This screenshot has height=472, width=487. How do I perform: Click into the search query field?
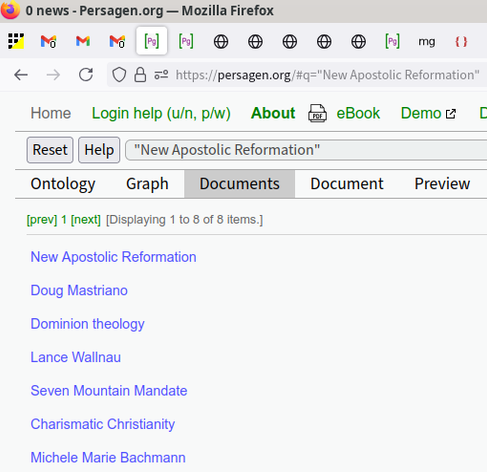coord(306,150)
